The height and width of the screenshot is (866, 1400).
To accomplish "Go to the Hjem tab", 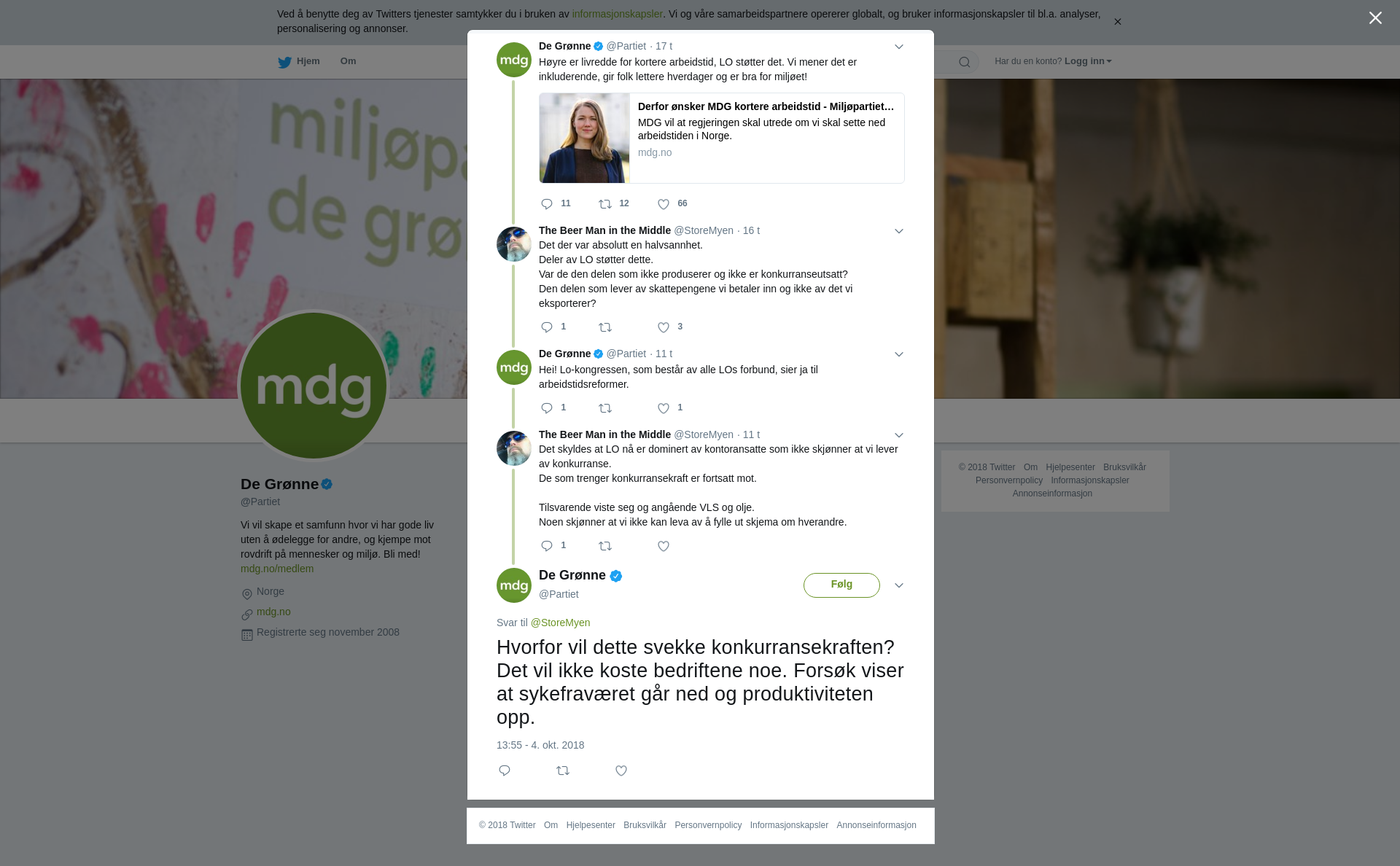I will click(x=299, y=62).
